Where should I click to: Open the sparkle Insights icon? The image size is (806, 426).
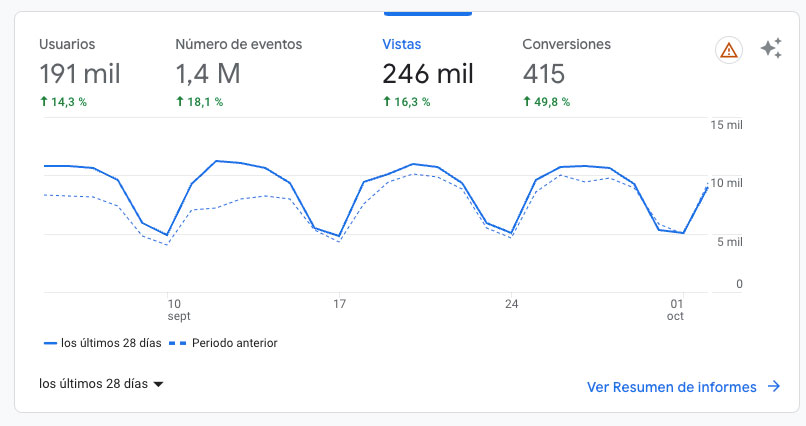tap(771, 49)
